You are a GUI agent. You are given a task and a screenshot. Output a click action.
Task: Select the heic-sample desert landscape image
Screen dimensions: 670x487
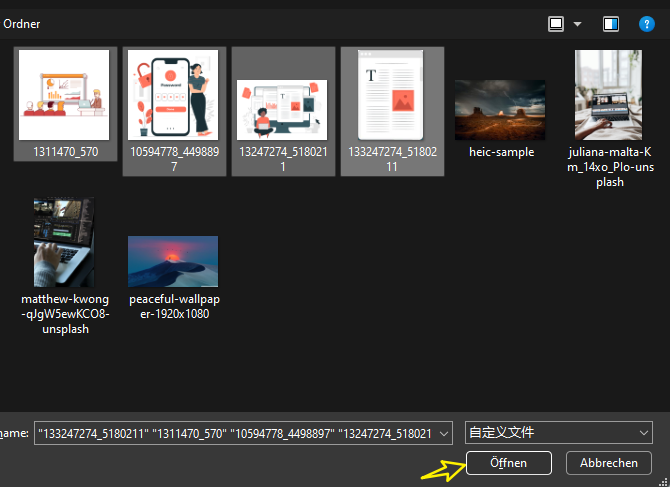pos(500,110)
